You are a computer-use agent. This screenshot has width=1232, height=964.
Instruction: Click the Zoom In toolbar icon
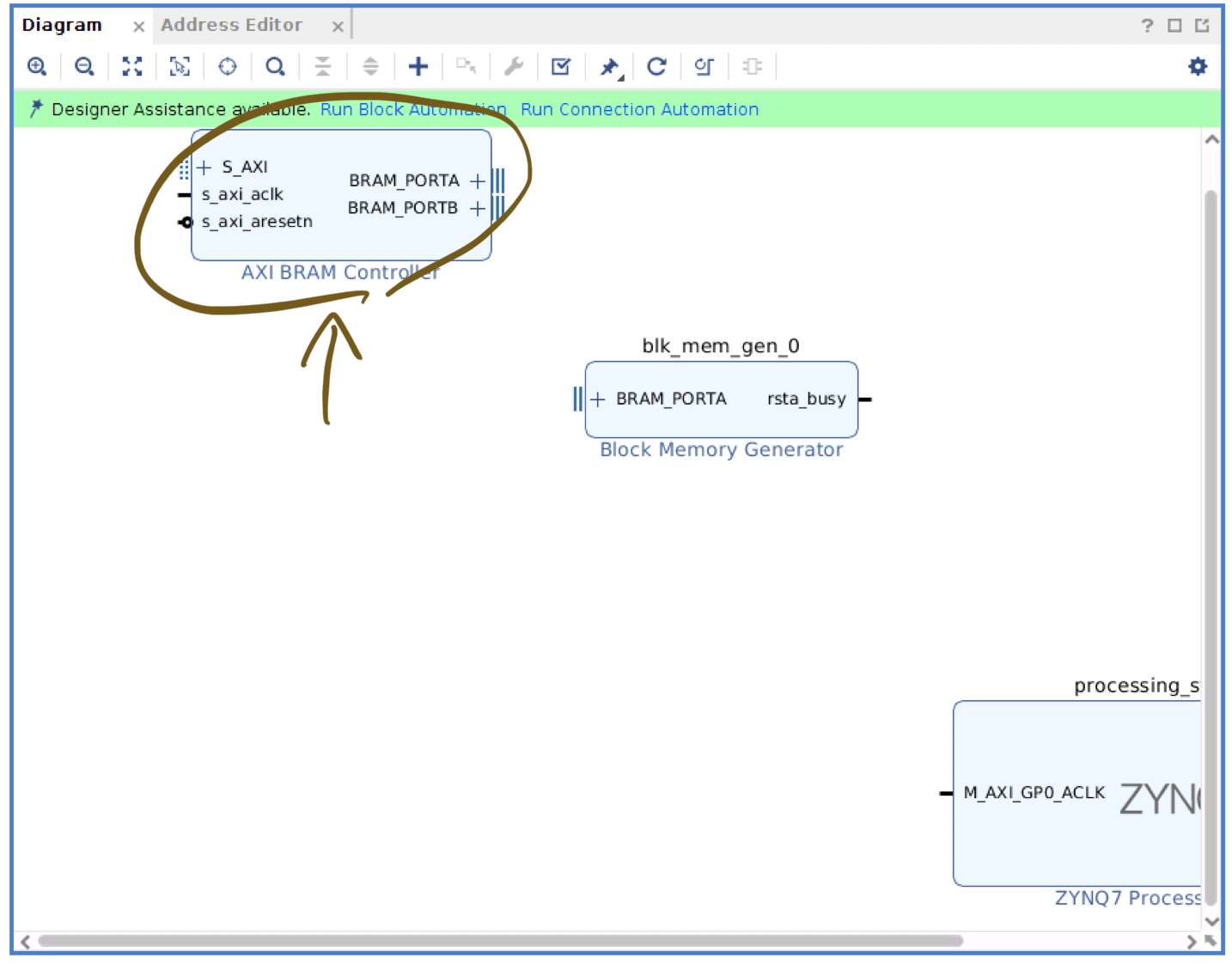(37, 66)
